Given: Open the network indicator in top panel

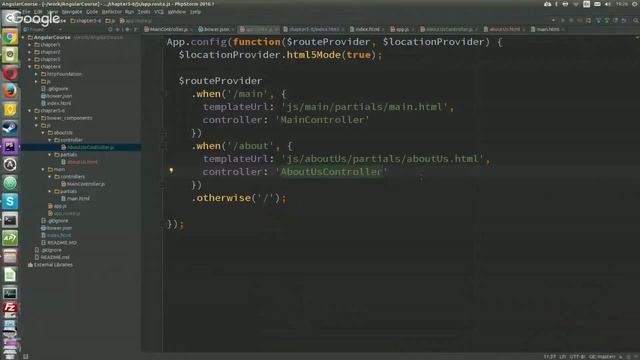Looking at the screenshot, I should (x=576, y=4).
